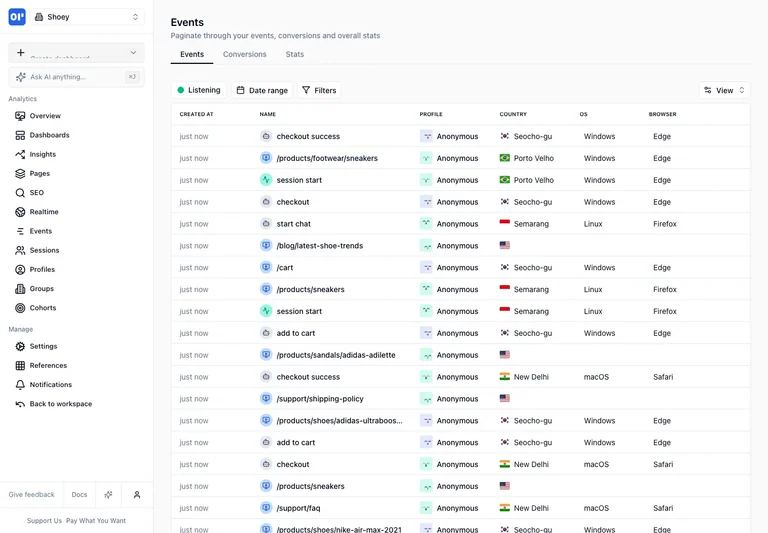Open the /products/sandals/adidas-adilette event
This screenshot has width=768, height=533.
tap(336, 355)
